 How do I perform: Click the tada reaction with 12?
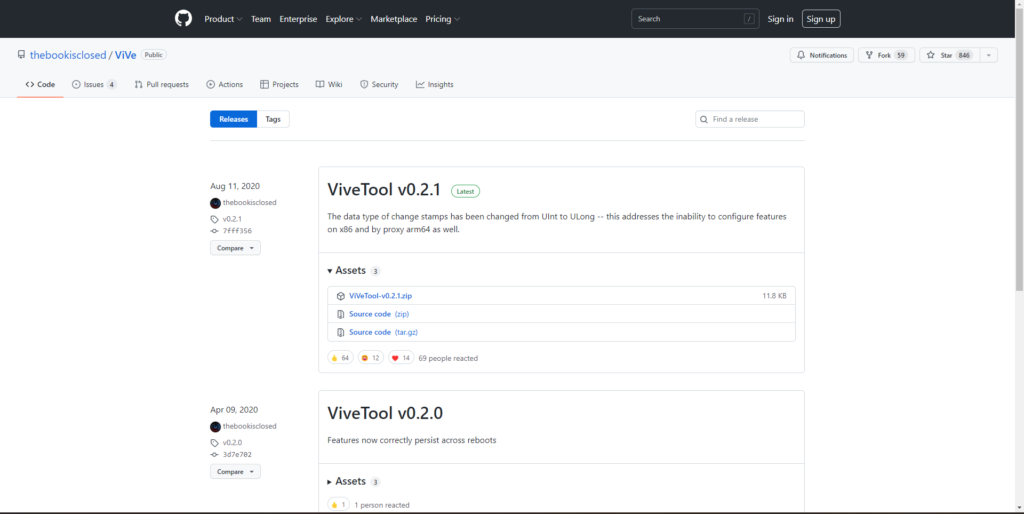click(x=370, y=358)
